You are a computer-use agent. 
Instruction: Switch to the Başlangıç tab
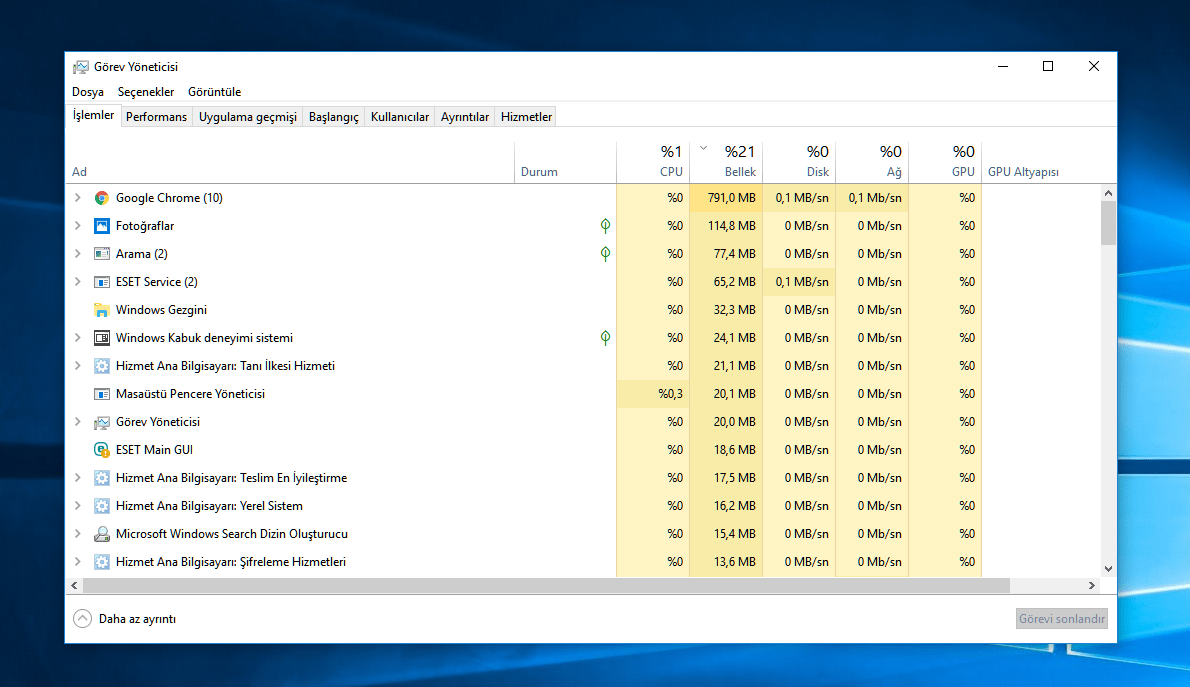pyautogui.click(x=333, y=117)
